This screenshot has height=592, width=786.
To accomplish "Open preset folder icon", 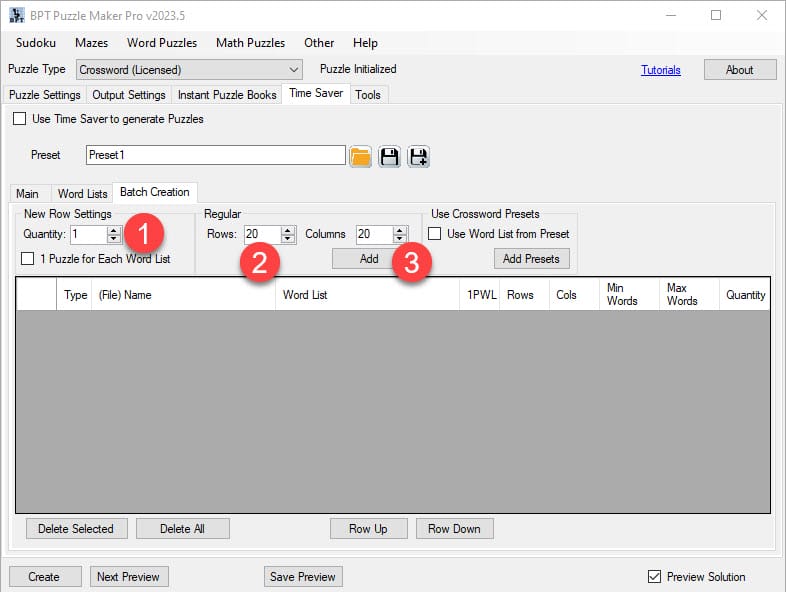I will pyautogui.click(x=361, y=156).
